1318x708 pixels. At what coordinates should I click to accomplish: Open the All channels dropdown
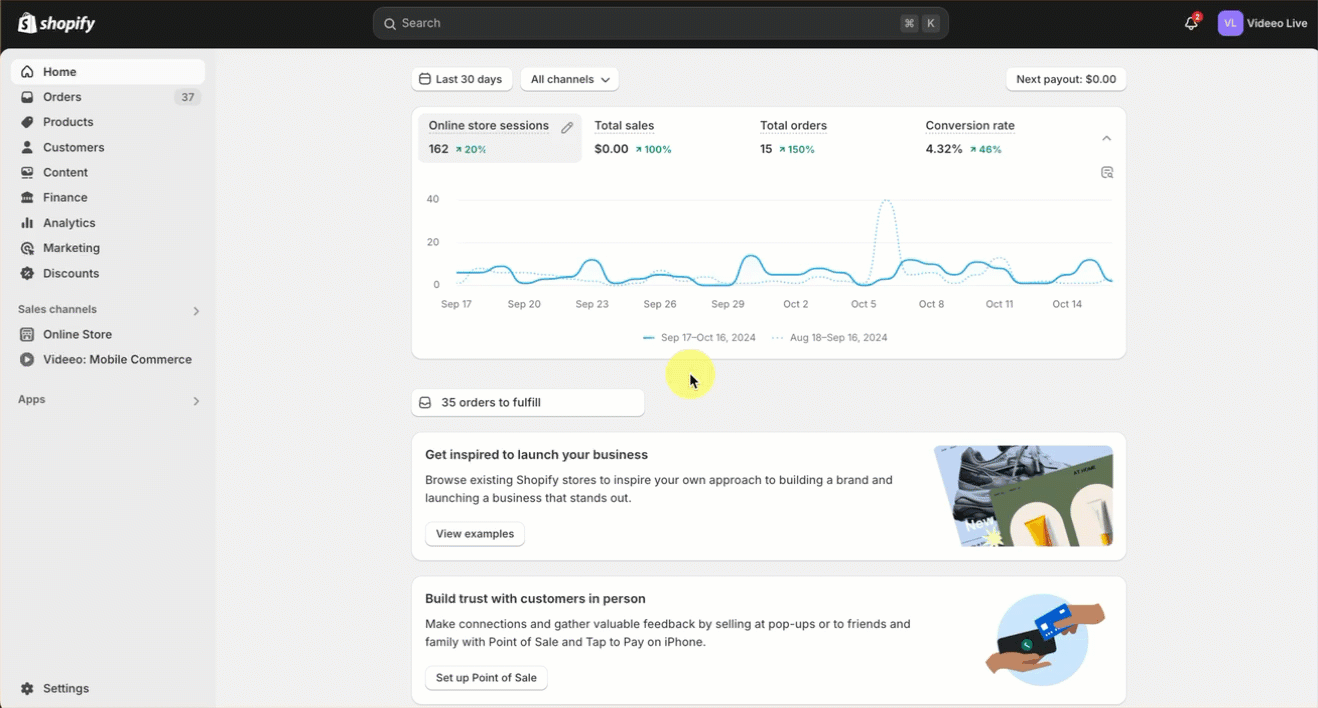pos(569,79)
